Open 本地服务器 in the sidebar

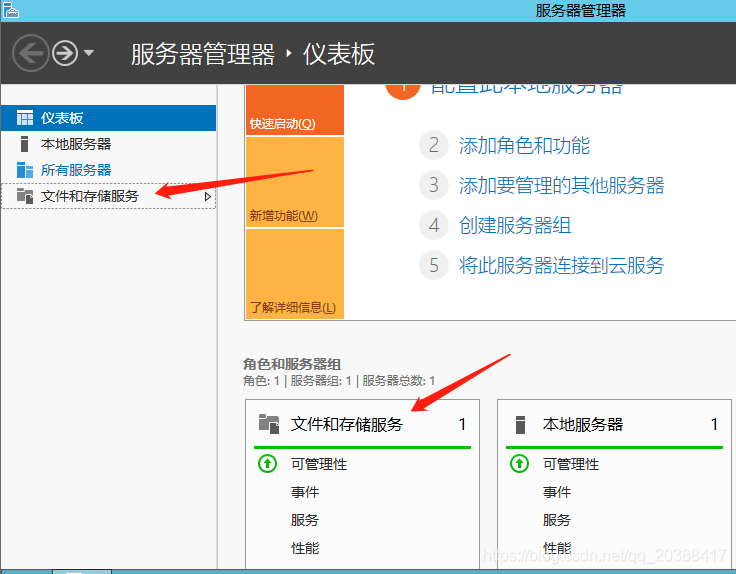tap(75, 144)
